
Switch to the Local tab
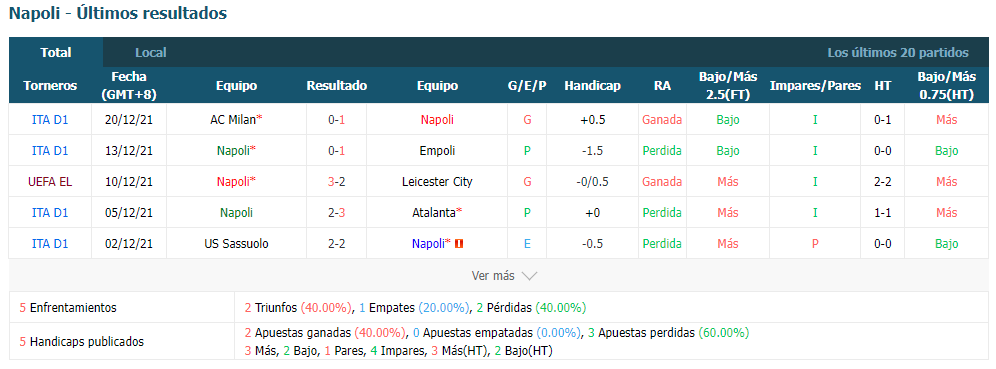pyautogui.click(x=151, y=53)
